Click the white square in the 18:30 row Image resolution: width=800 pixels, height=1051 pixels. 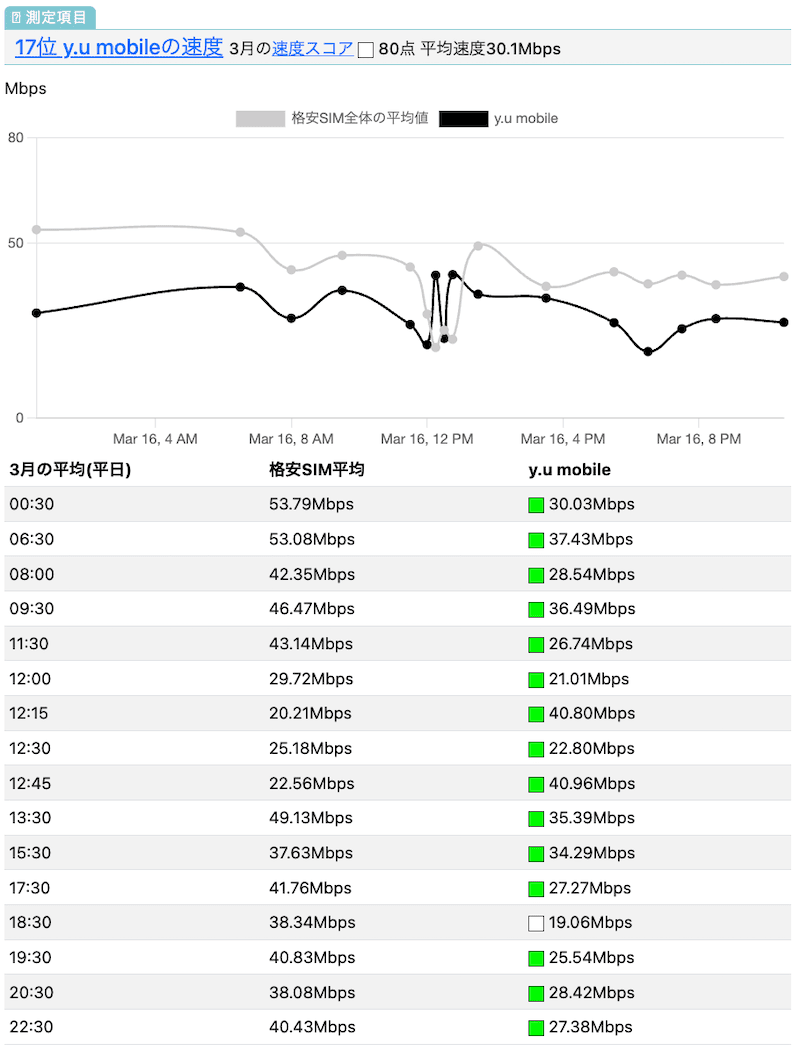536,923
